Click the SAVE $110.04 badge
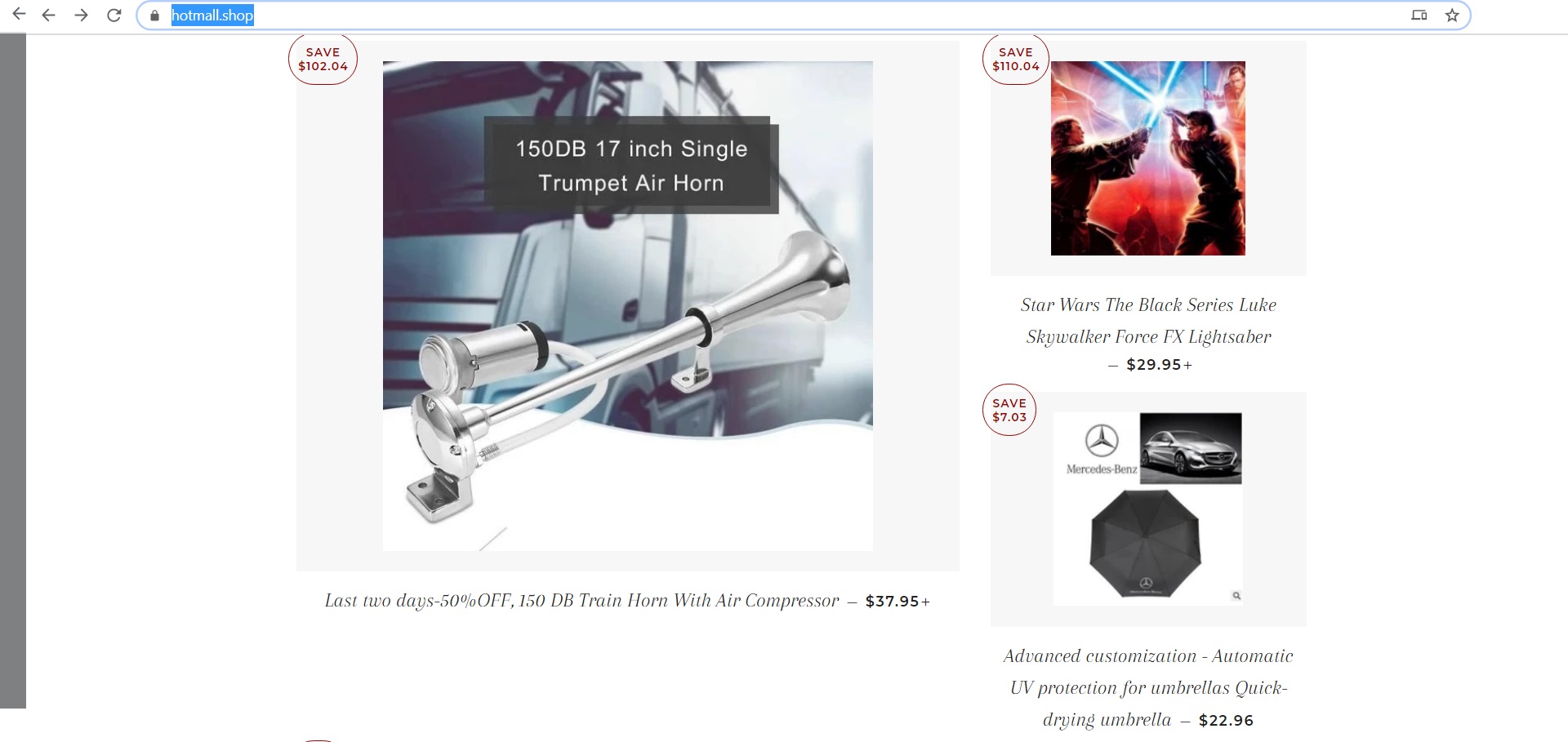Image resolution: width=1568 pixels, height=742 pixels. tap(1016, 59)
